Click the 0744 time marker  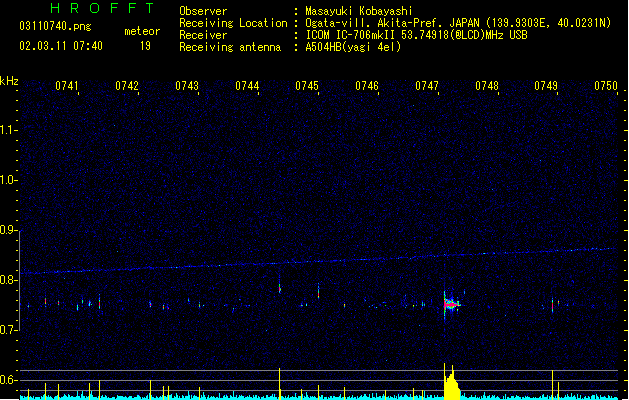tap(247, 86)
